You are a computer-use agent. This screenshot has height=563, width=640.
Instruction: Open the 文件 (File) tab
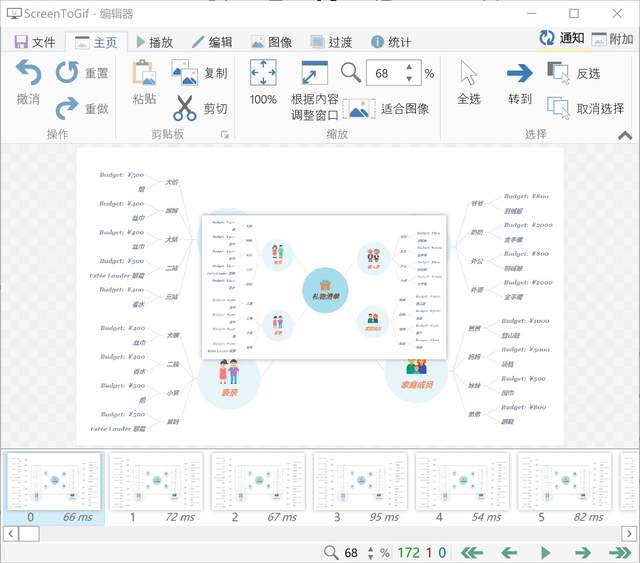point(35,42)
